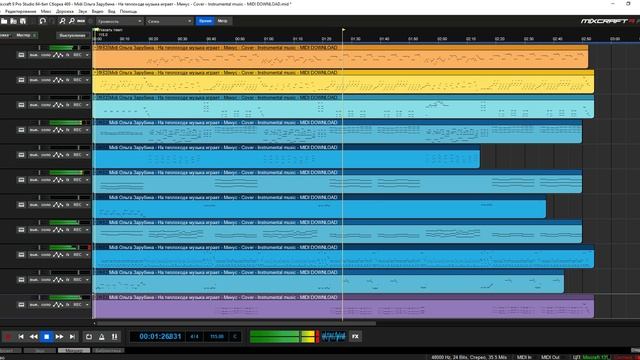640x360 pixels.
Task: Open the REC arrow dropdown on the orange track
Action: [87, 55]
